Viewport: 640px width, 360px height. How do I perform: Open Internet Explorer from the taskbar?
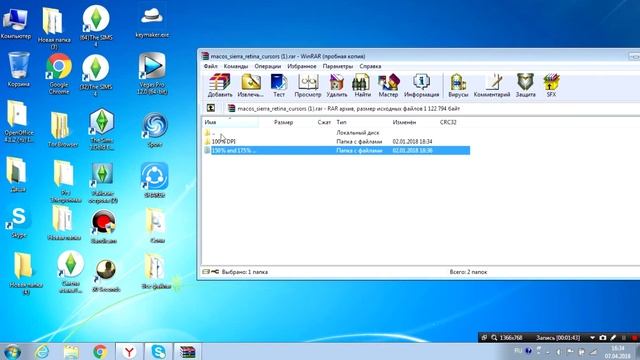[42, 351]
